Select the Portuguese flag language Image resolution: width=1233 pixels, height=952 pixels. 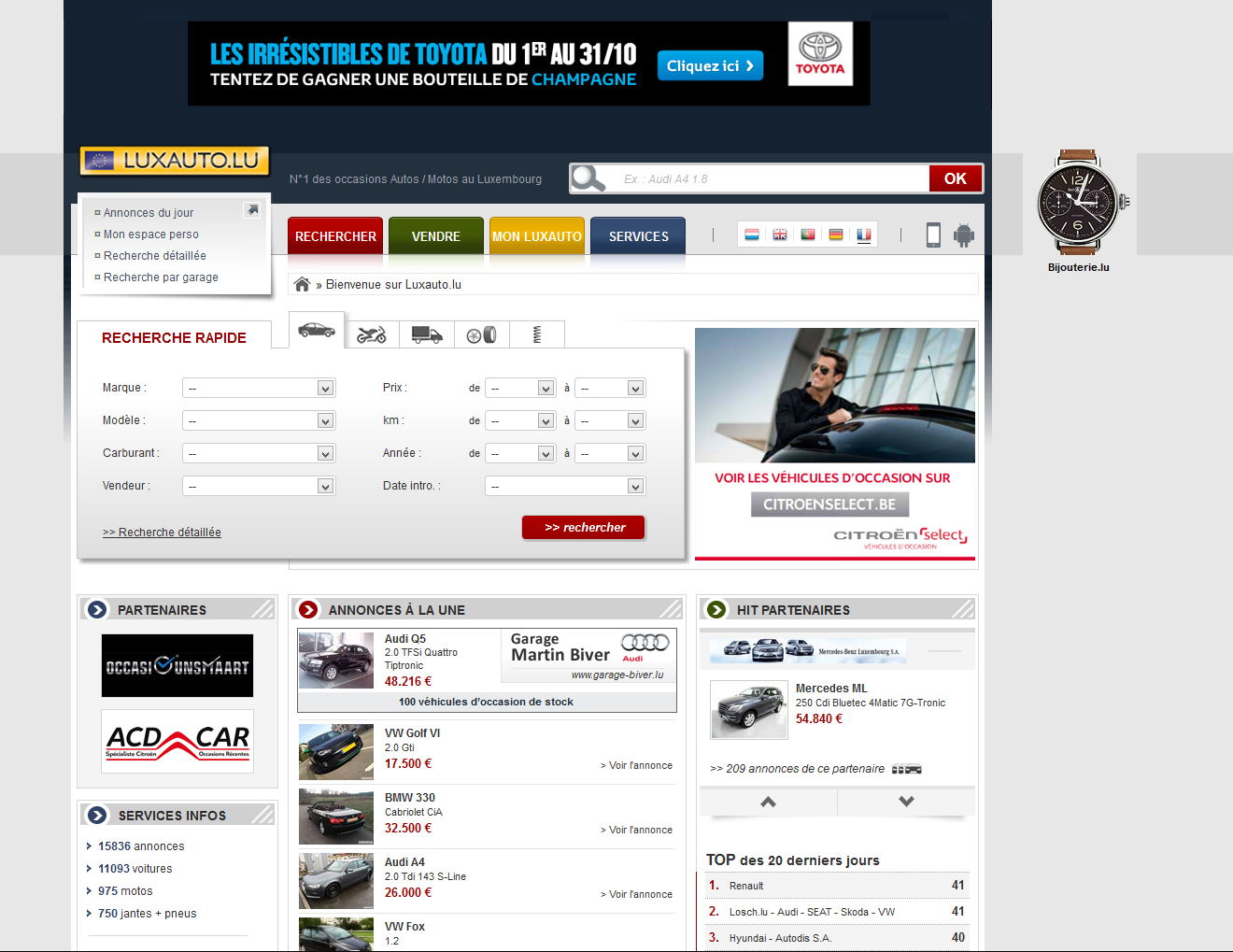808,234
